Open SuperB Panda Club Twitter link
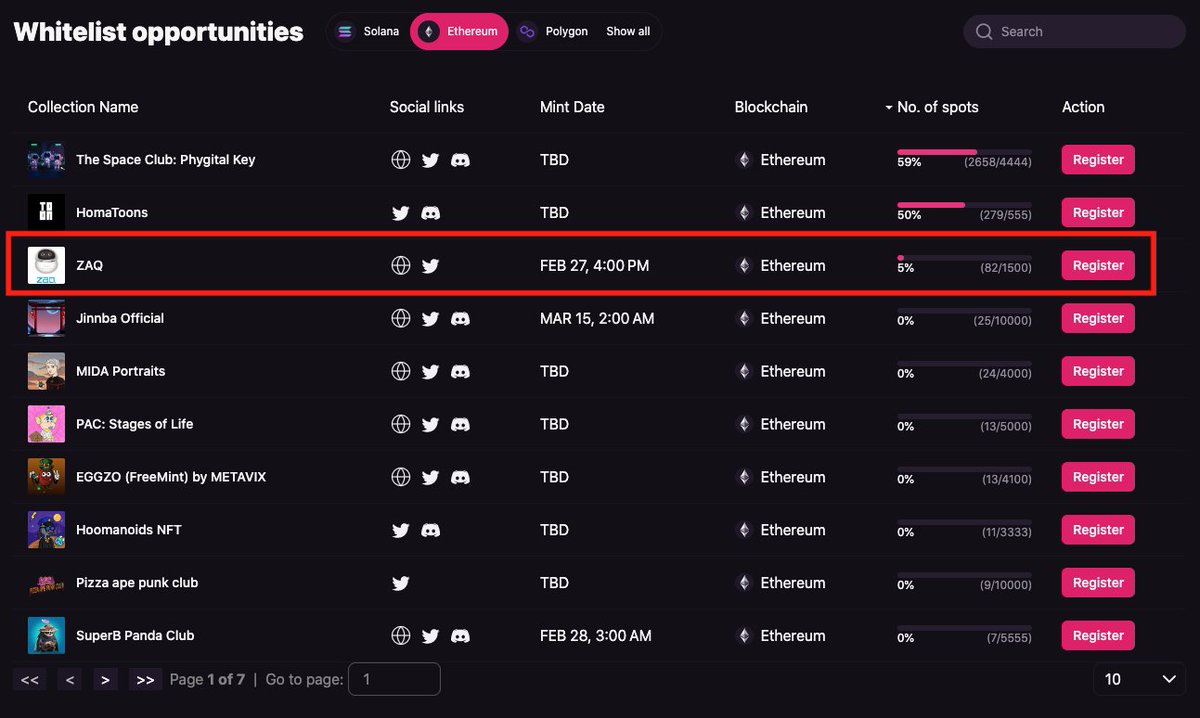The image size is (1200, 718). [431, 636]
